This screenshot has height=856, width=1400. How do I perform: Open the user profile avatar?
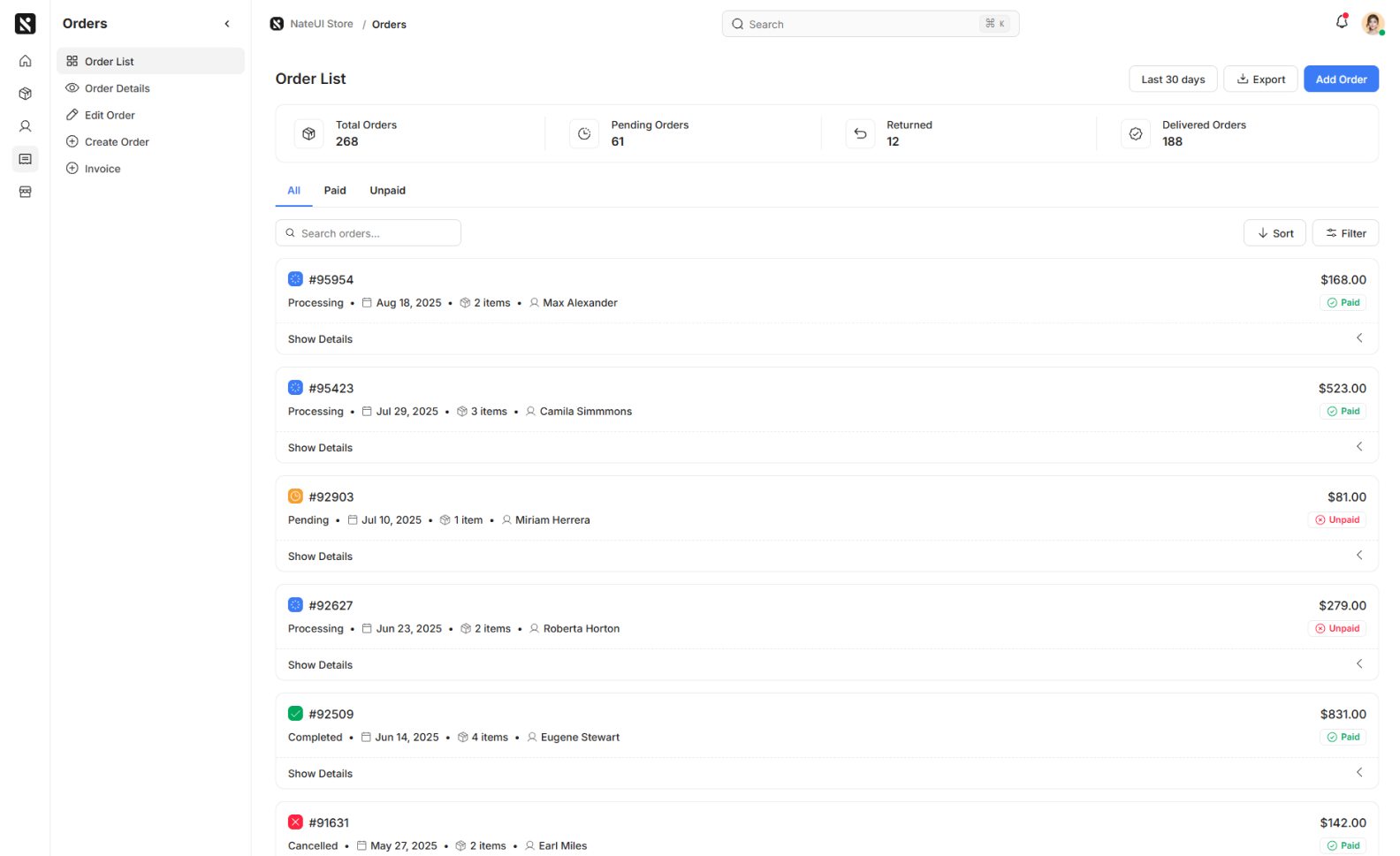[x=1373, y=24]
